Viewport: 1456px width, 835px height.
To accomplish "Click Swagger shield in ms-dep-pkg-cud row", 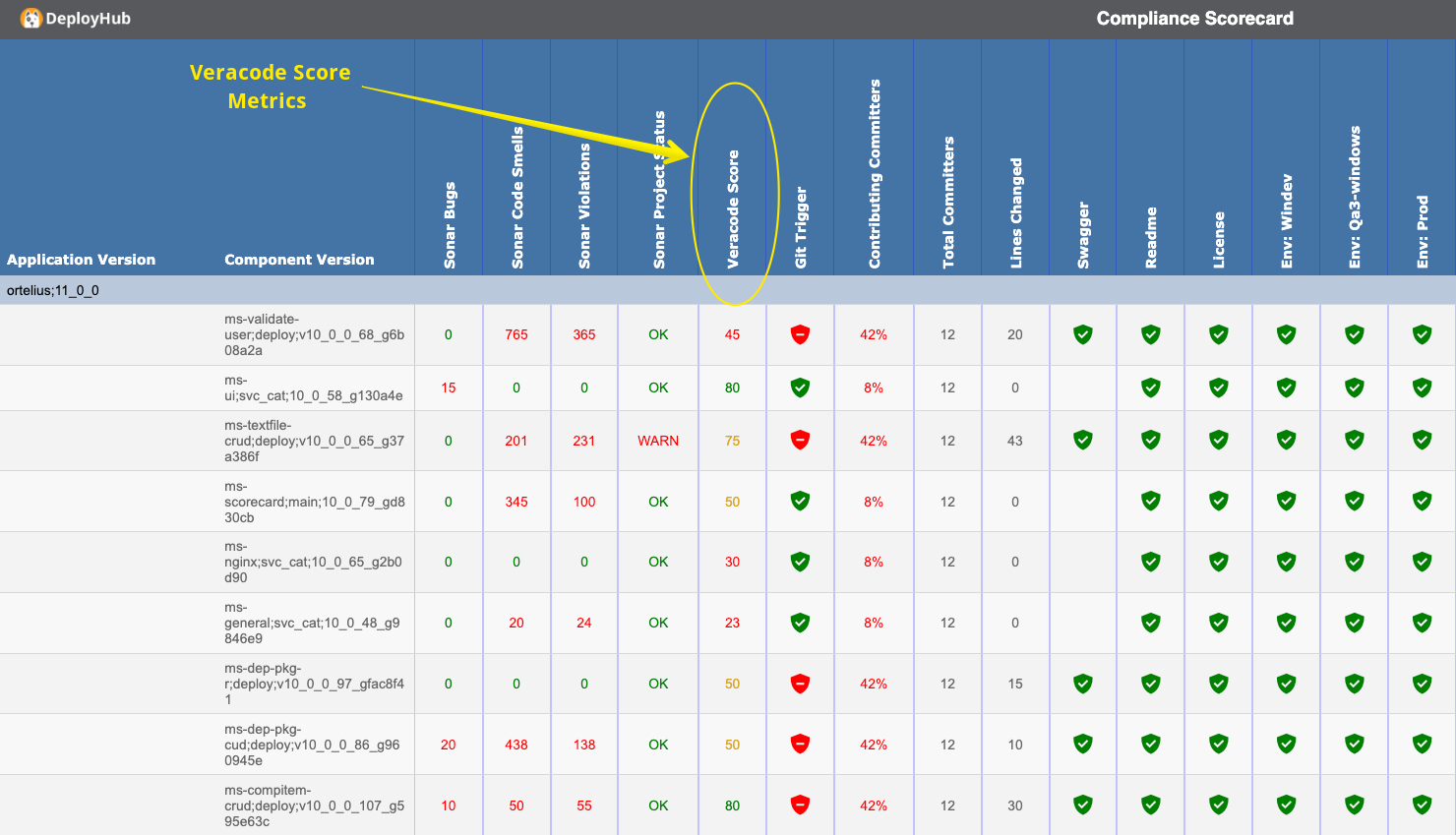I will pyautogui.click(x=1083, y=745).
